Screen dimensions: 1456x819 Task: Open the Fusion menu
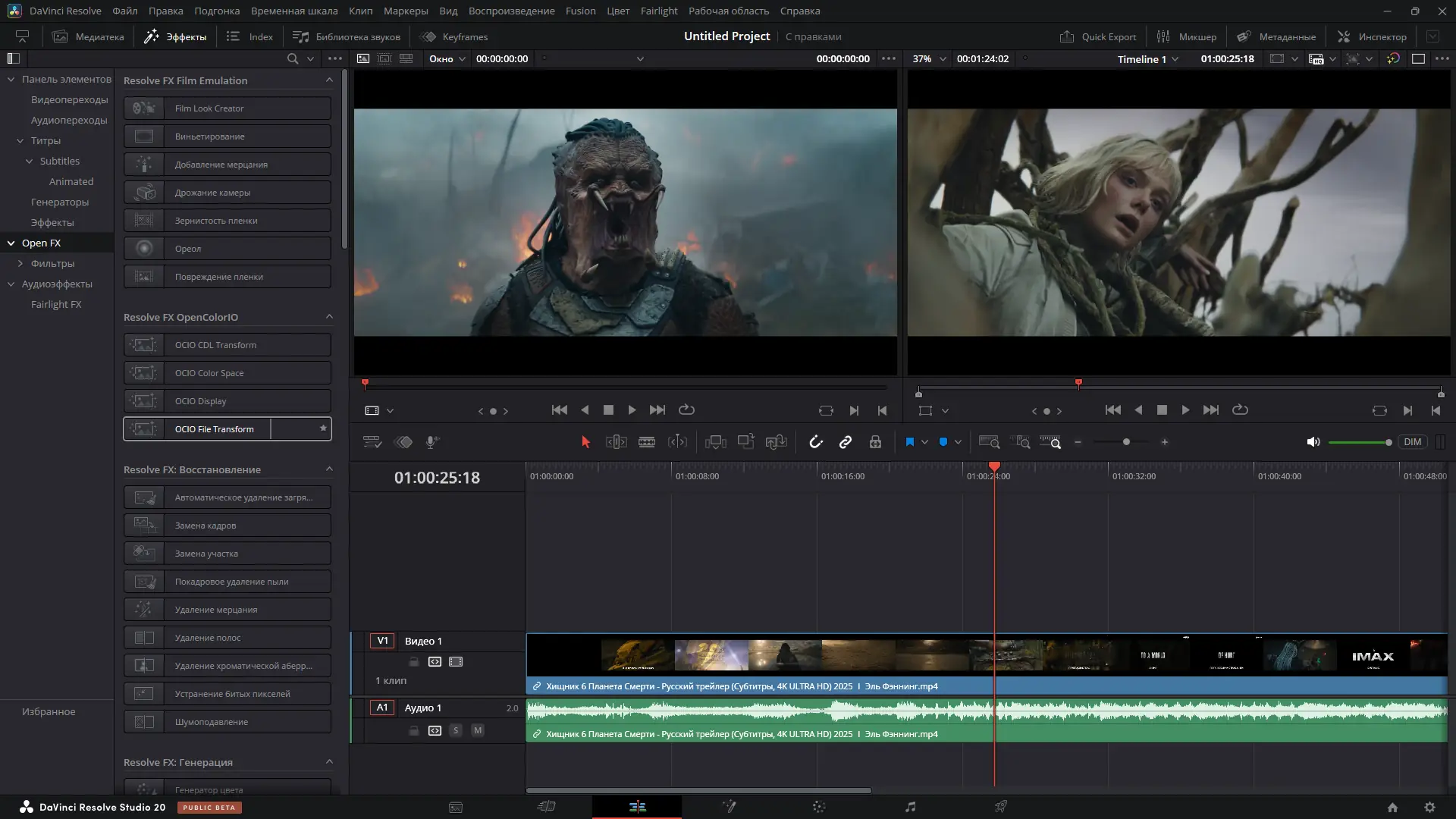tap(580, 11)
